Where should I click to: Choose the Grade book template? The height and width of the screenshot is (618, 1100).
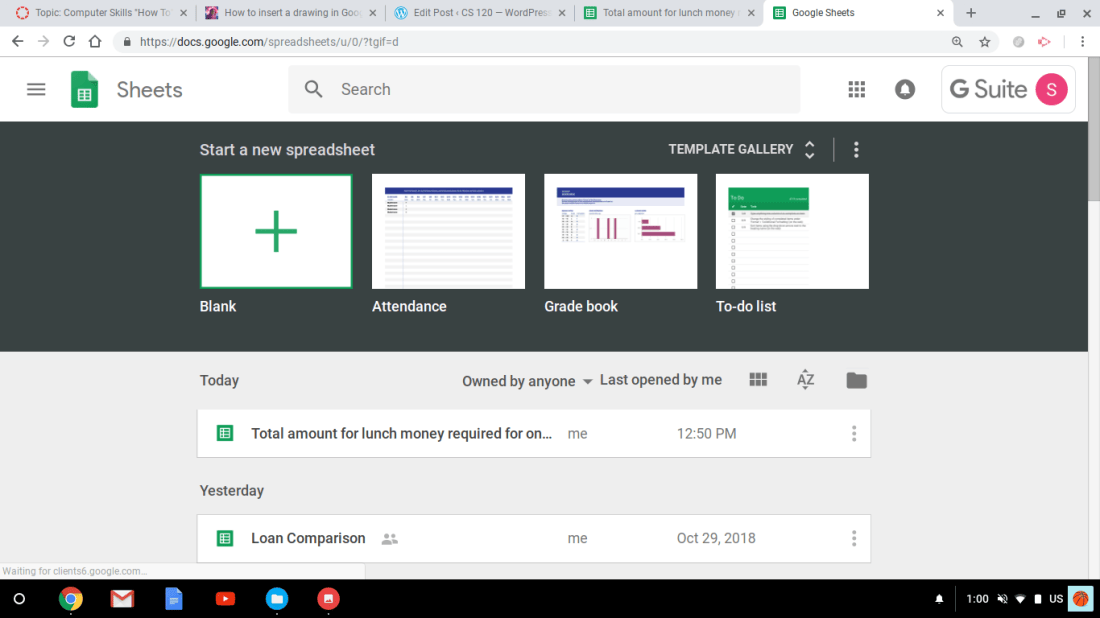(621, 231)
